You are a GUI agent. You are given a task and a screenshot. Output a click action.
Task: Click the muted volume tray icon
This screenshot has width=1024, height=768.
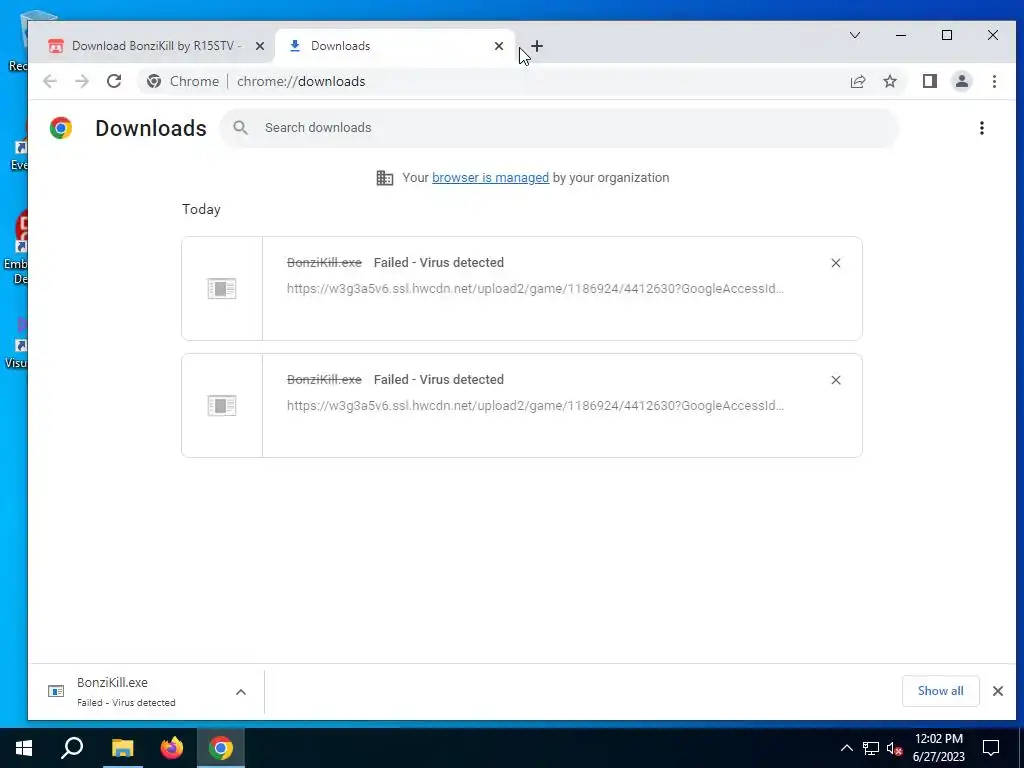tap(895, 748)
